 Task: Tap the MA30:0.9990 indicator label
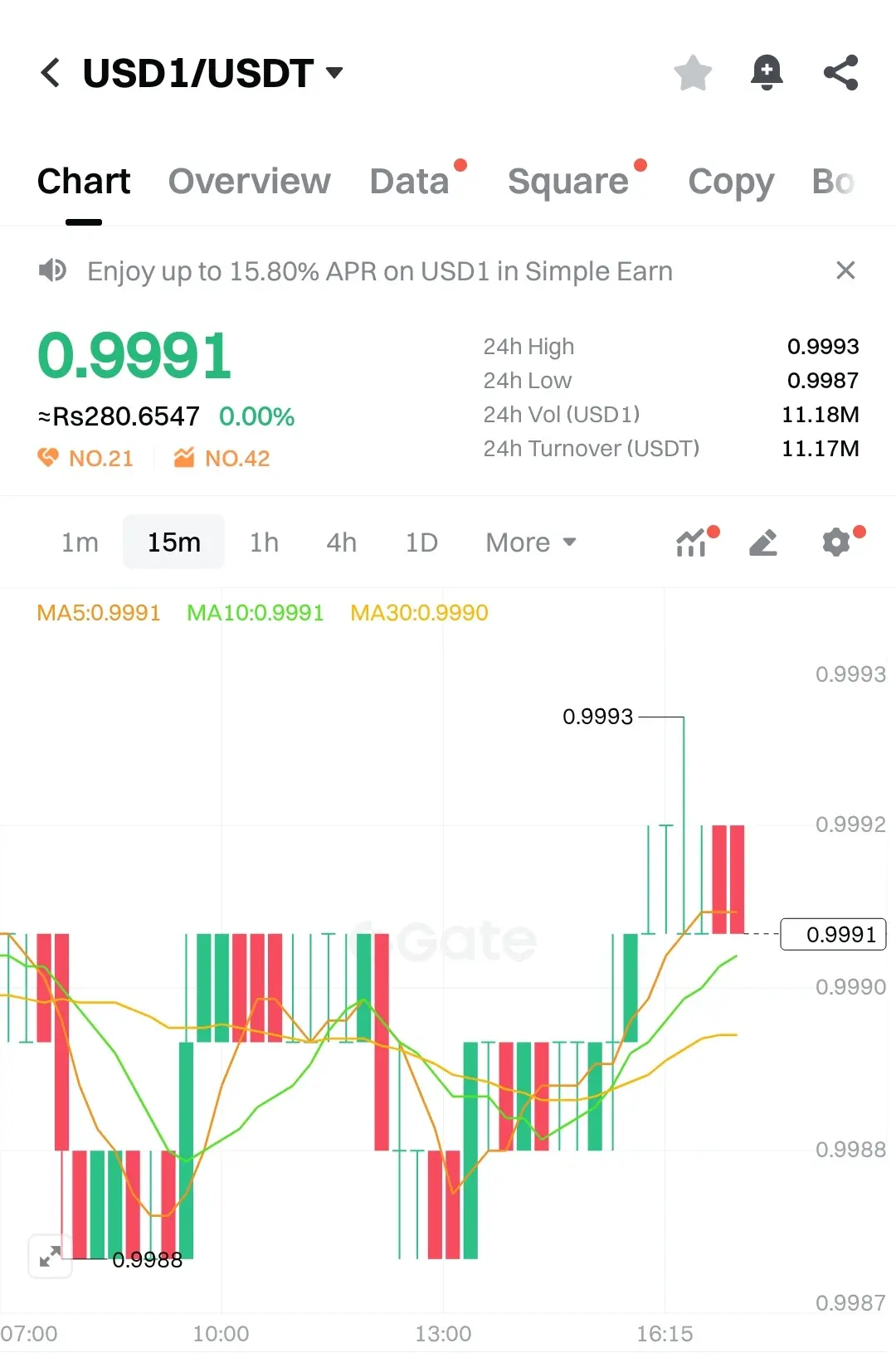[x=419, y=613]
